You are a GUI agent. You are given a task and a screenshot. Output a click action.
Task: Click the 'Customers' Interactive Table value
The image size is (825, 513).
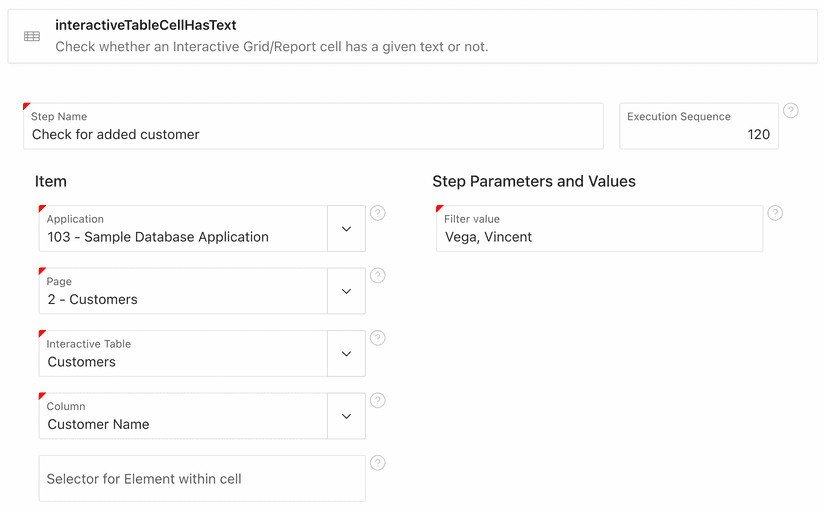tap(82, 362)
